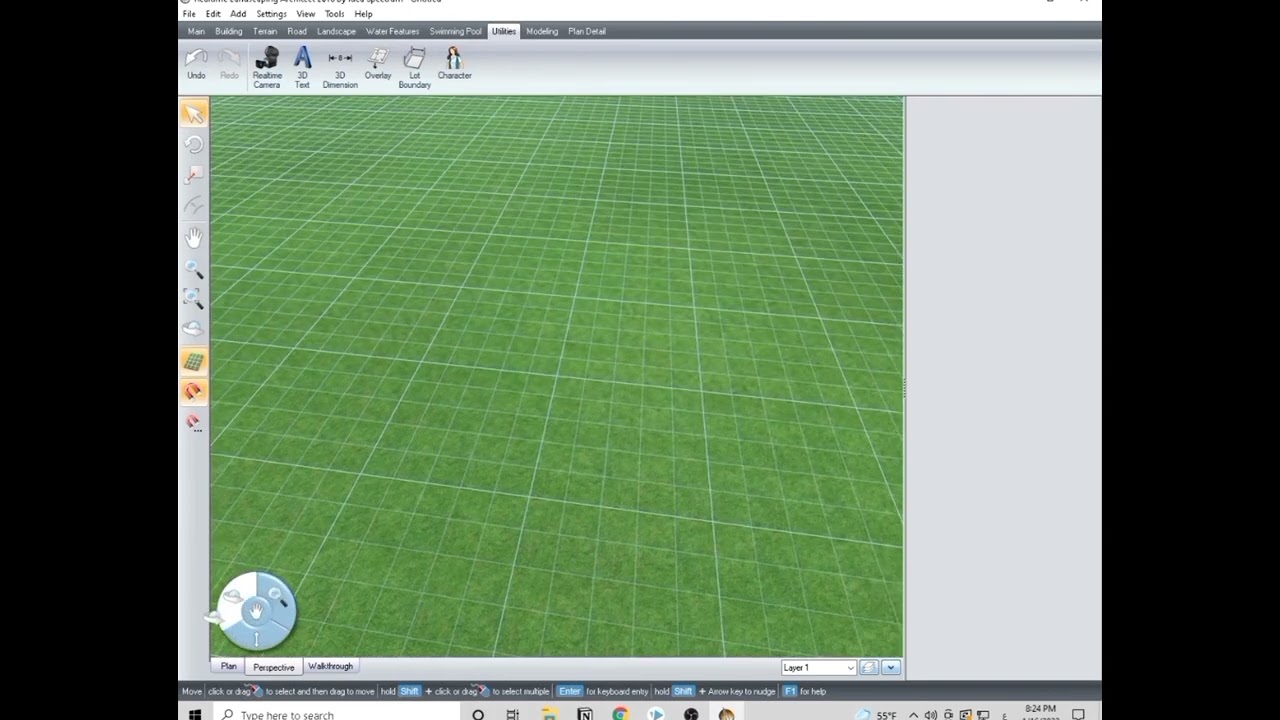Choose the edit points tool
The height and width of the screenshot is (720, 1280).
194,175
